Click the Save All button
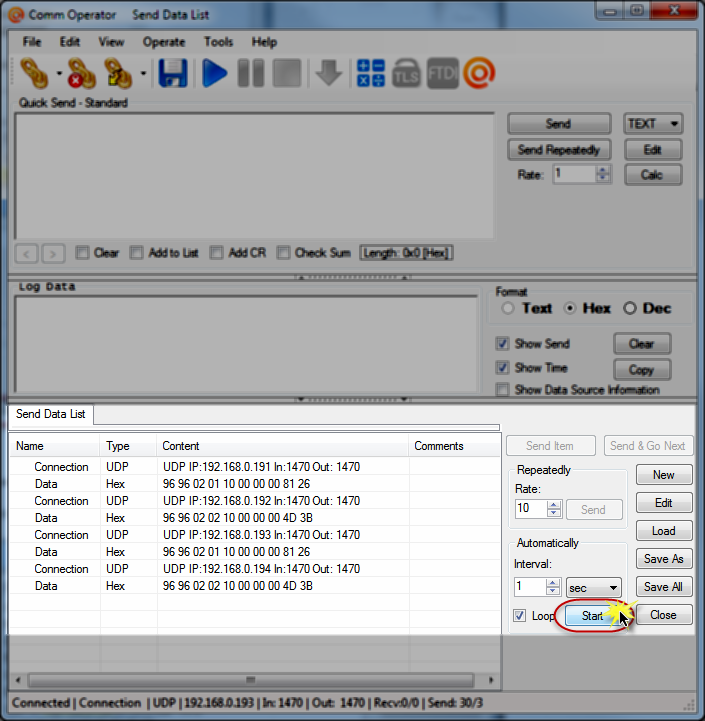 [664, 587]
